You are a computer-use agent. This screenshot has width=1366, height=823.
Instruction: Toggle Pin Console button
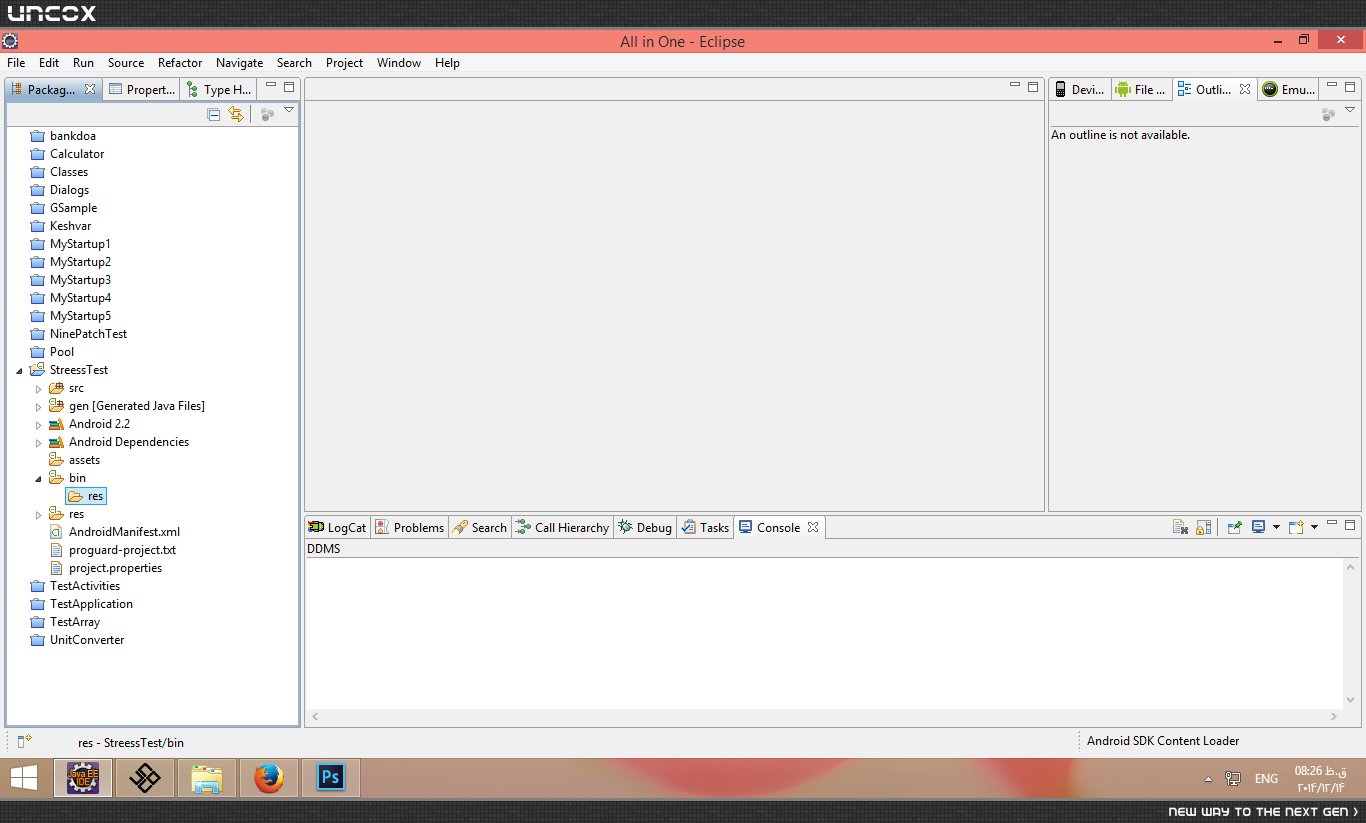point(1235,527)
